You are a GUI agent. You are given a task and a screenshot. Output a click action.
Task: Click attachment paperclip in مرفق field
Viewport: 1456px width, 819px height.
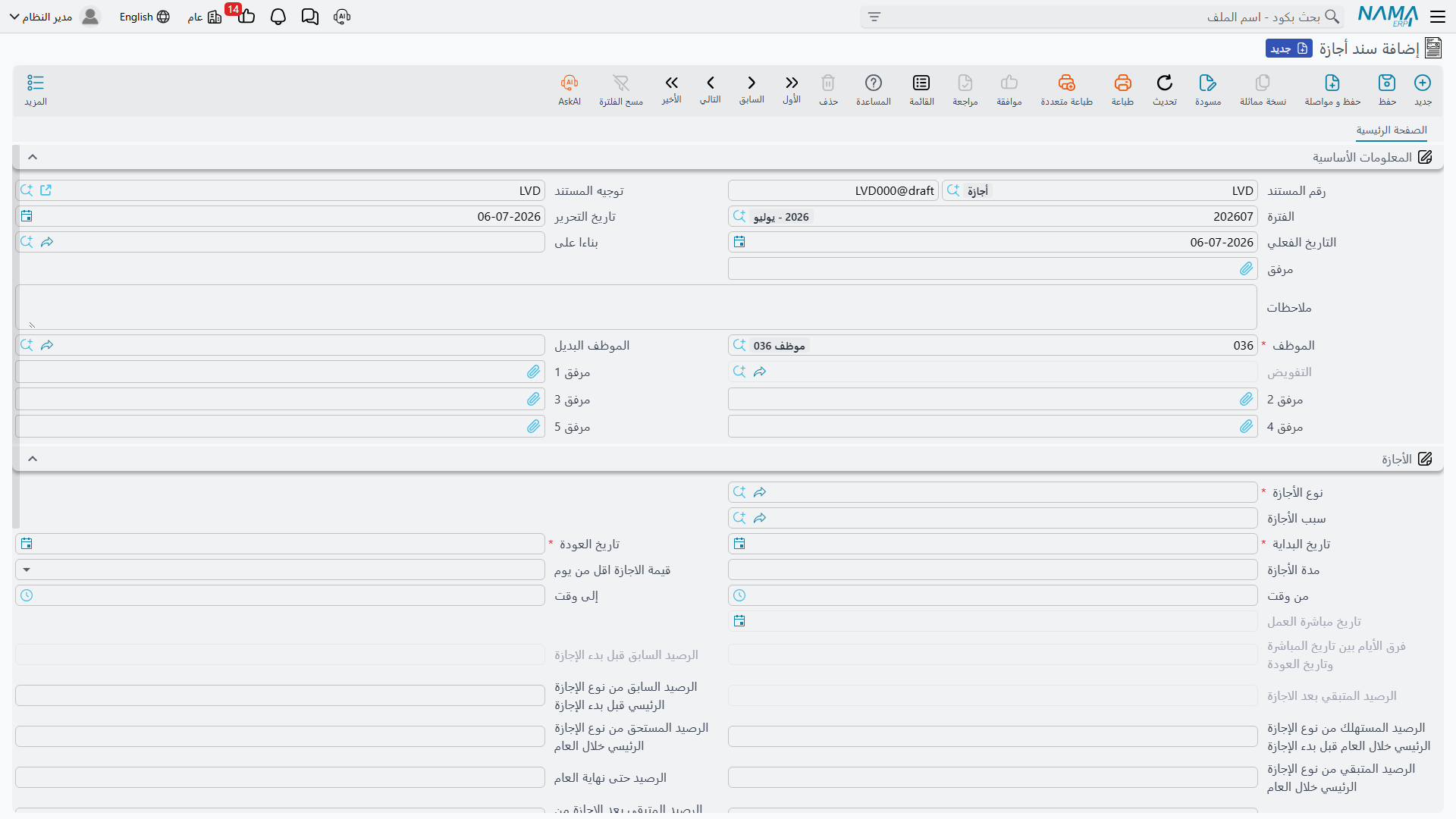tap(1246, 268)
